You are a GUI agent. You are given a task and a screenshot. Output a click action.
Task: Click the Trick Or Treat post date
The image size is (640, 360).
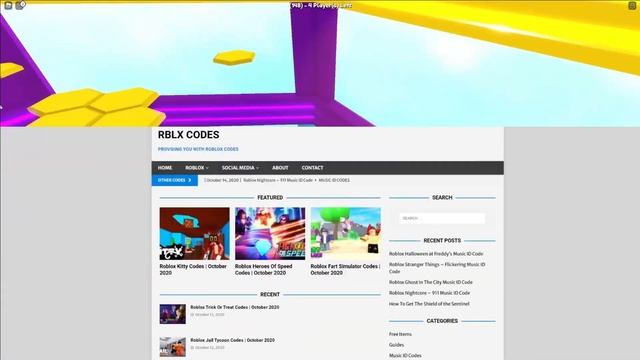207,315
